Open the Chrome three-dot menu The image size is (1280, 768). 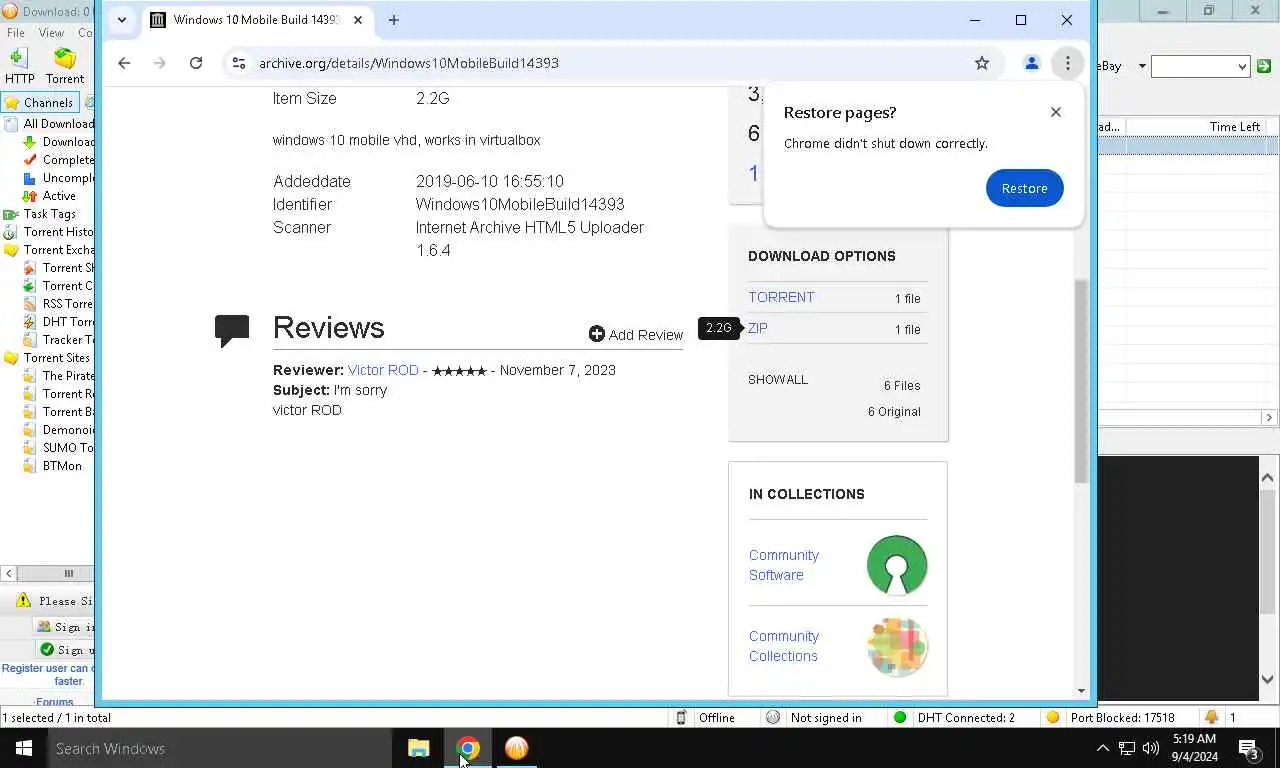click(1068, 63)
